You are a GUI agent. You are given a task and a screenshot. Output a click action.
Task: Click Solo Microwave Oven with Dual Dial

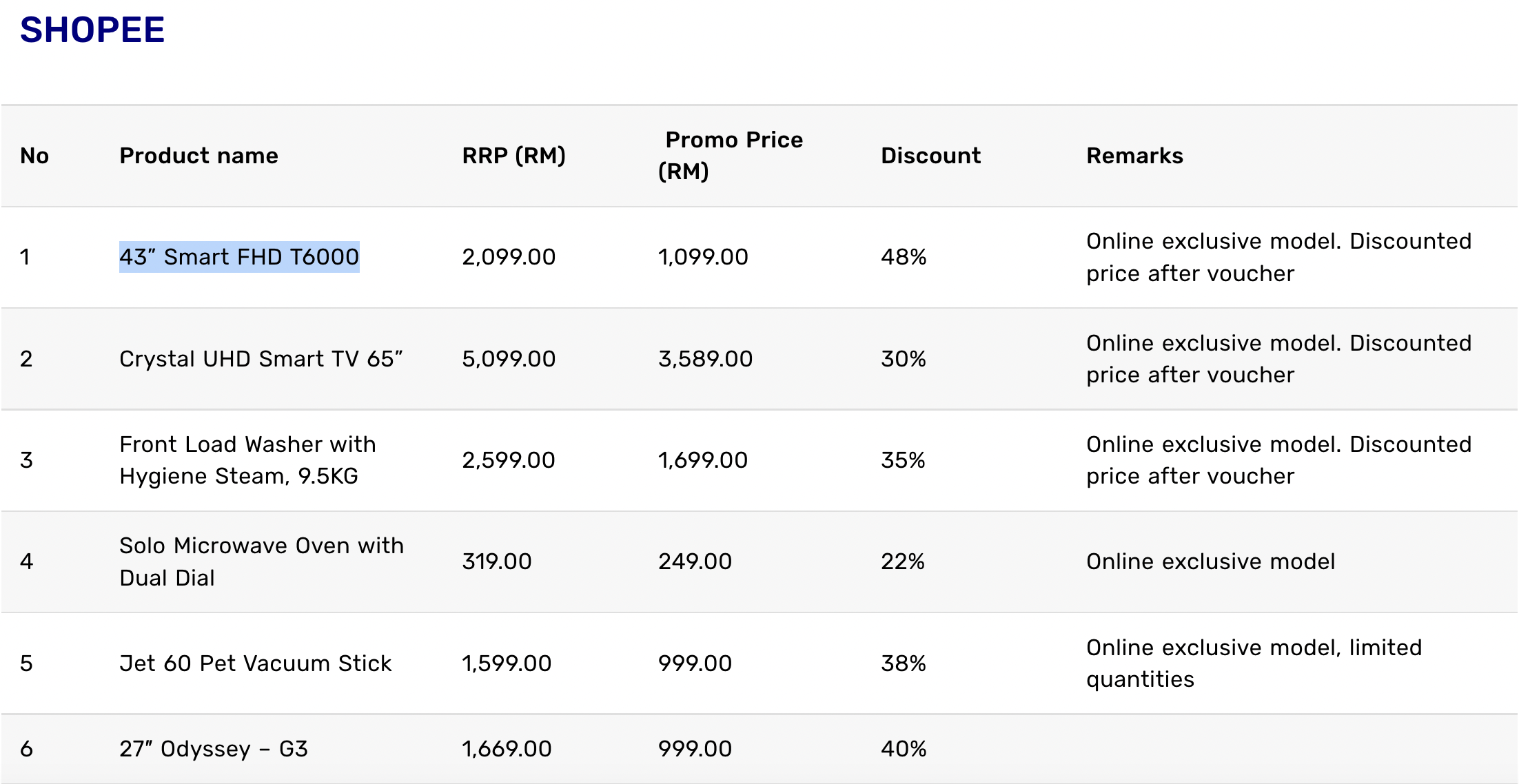(261, 561)
